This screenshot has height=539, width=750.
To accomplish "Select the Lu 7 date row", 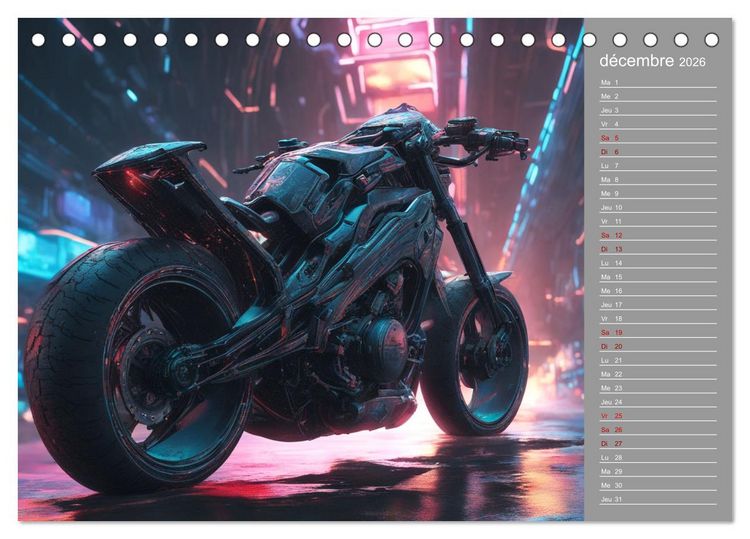I will click(x=658, y=165).
